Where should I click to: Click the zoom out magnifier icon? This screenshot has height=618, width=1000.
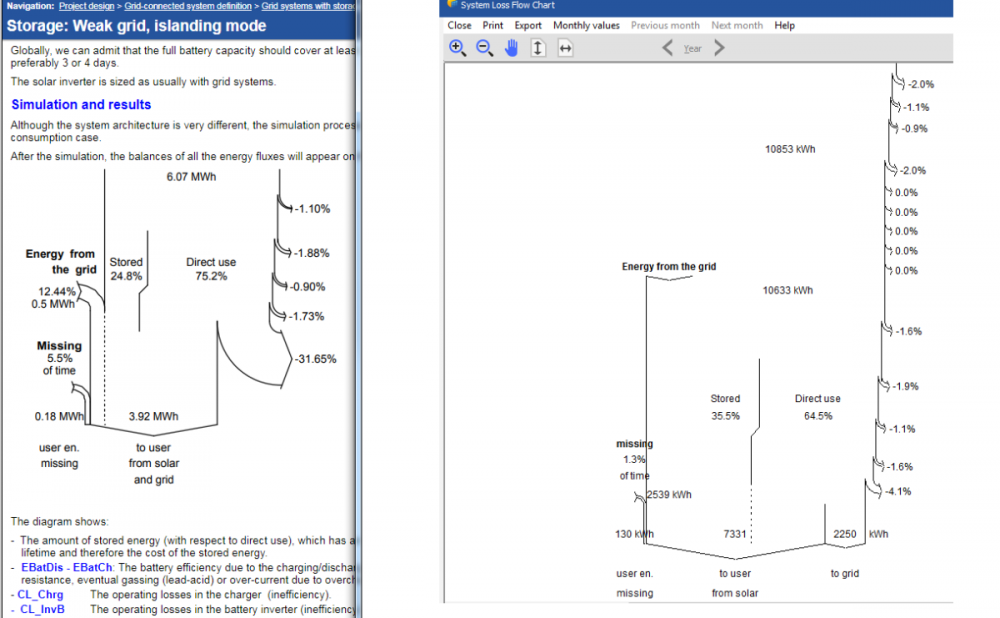click(484, 48)
